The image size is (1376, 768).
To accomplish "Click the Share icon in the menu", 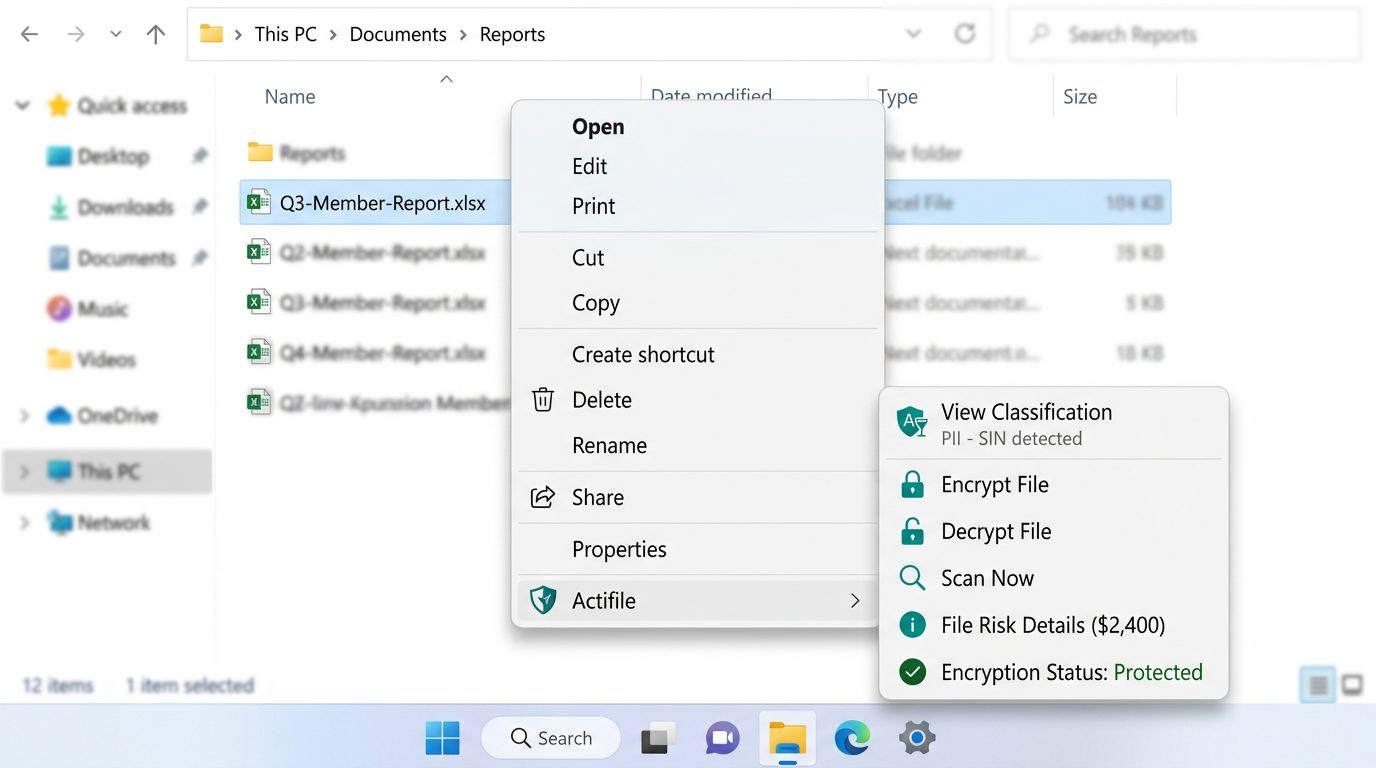I will pyautogui.click(x=541, y=497).
